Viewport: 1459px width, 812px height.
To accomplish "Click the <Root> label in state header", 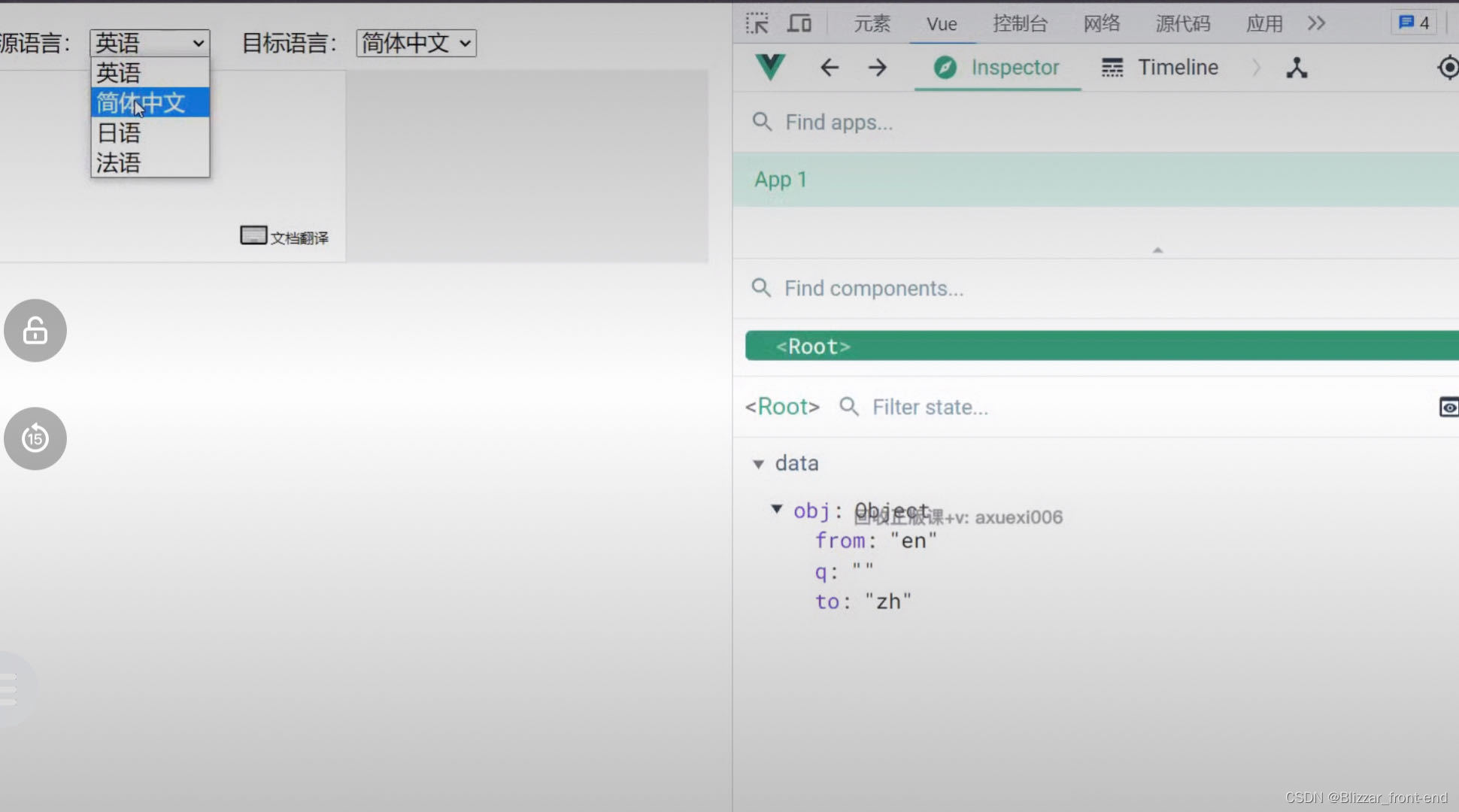I will tap(782, 407).
